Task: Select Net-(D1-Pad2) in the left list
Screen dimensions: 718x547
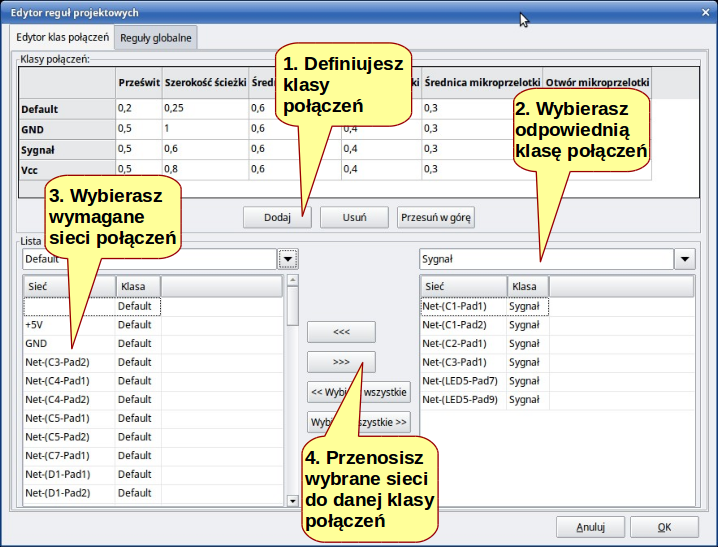Action: (153, 493)
